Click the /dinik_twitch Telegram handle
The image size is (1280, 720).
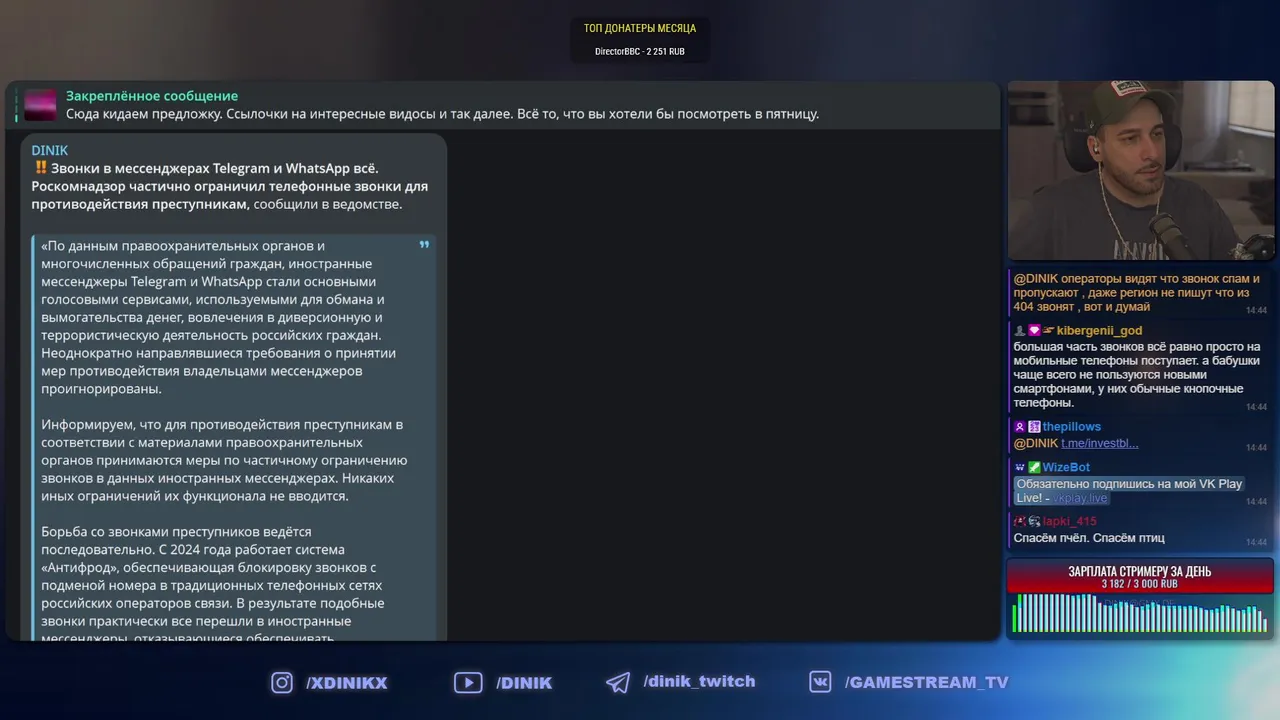point(700,681)
